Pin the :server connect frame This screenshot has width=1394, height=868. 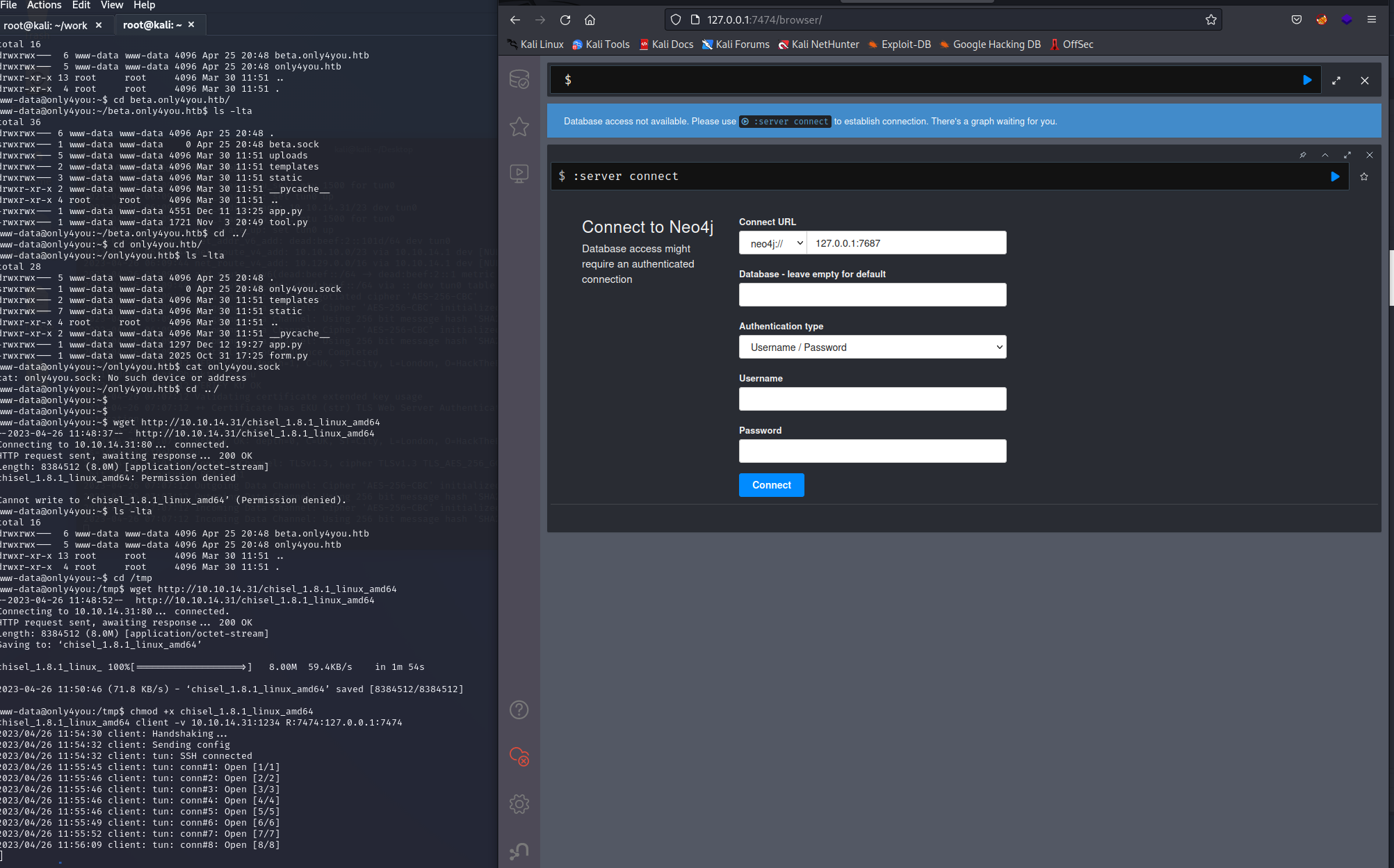(1302, 155)
